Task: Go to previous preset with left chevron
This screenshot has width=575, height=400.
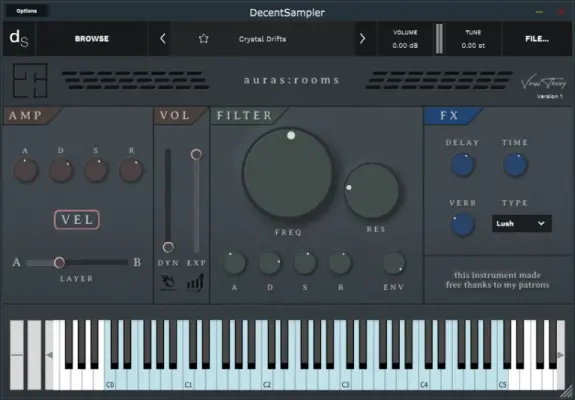Action: click(162, 38)
